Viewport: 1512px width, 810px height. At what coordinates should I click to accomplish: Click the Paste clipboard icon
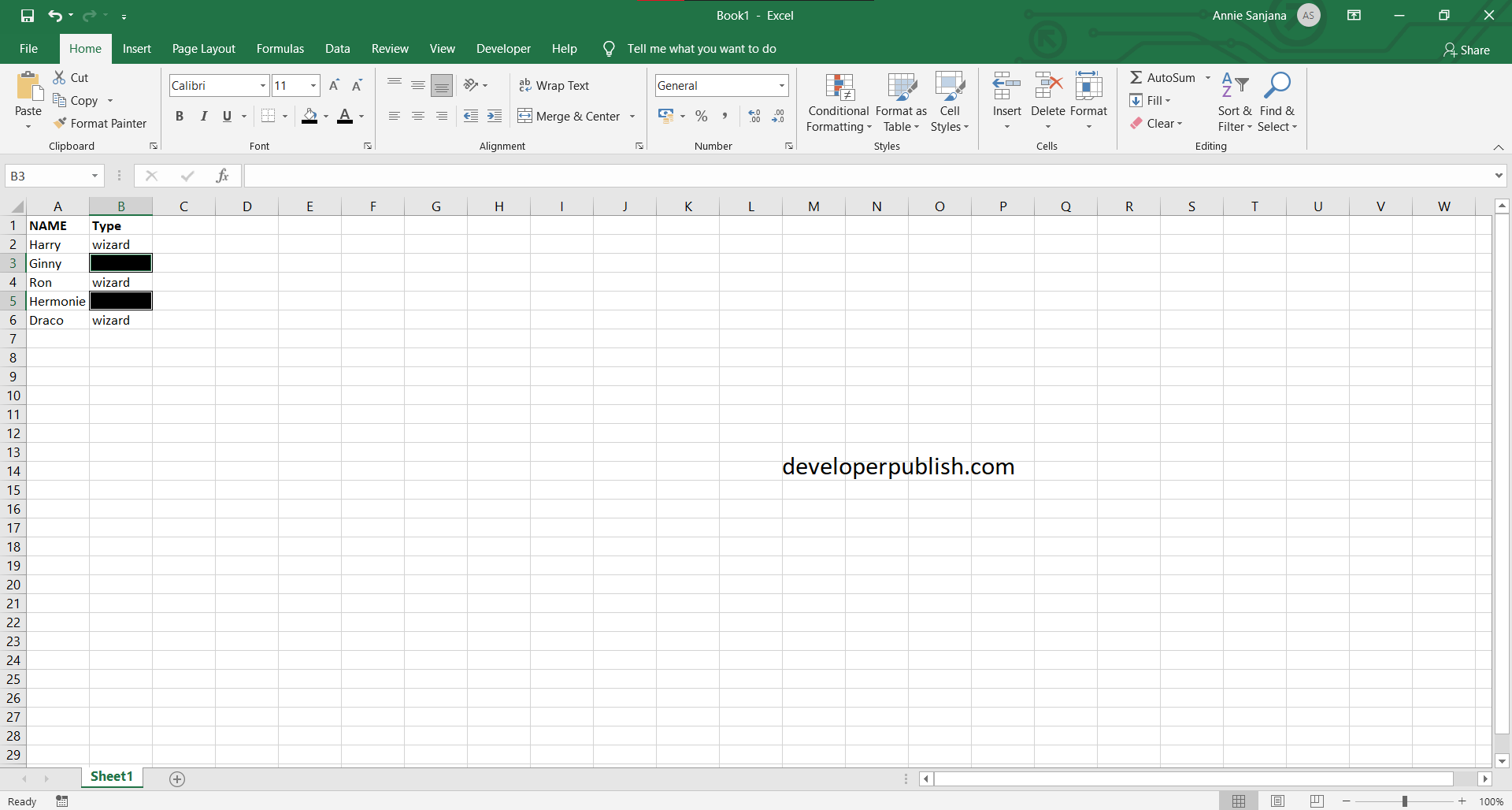tap(29, 87)
